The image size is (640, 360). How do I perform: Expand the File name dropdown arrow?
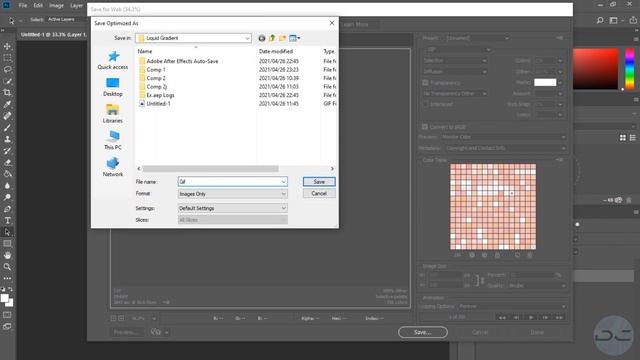point(283,182)
